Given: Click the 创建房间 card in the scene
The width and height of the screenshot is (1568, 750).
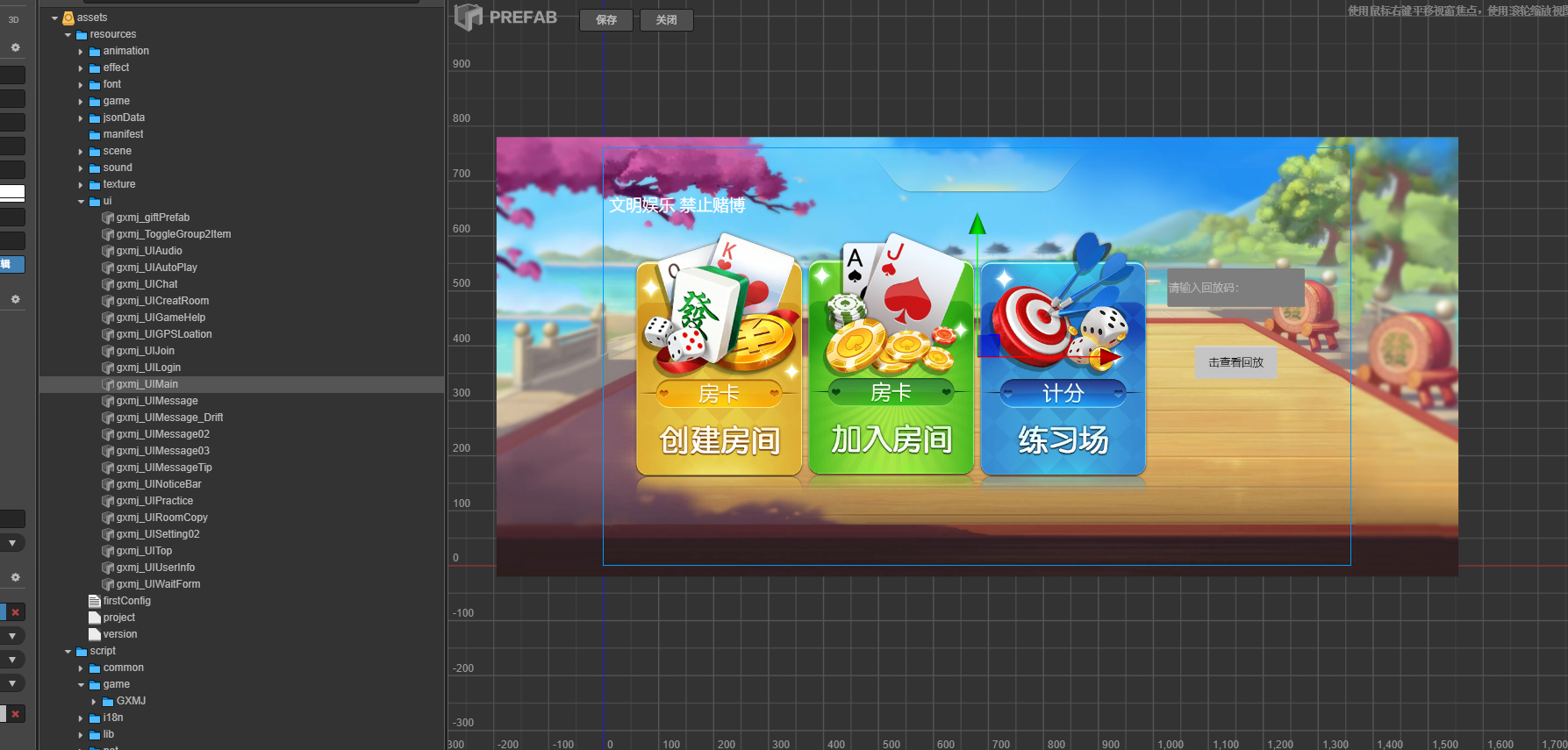Looking at the screenshot, I should pos(719,368).
